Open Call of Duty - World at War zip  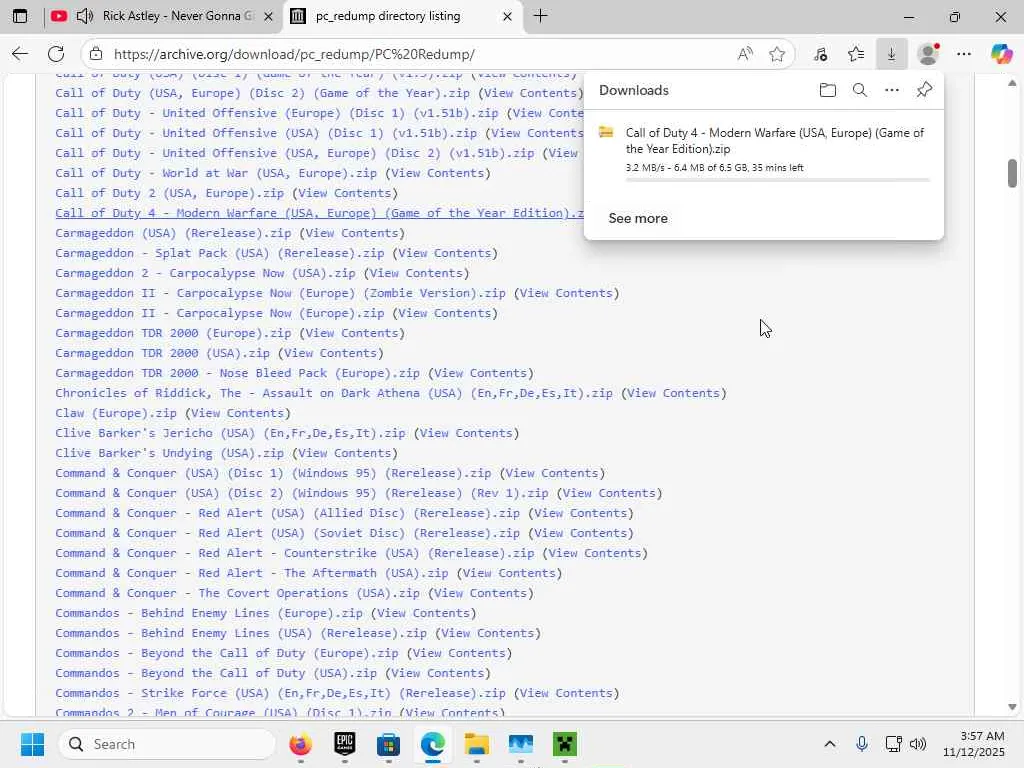[x=216, y=173]
